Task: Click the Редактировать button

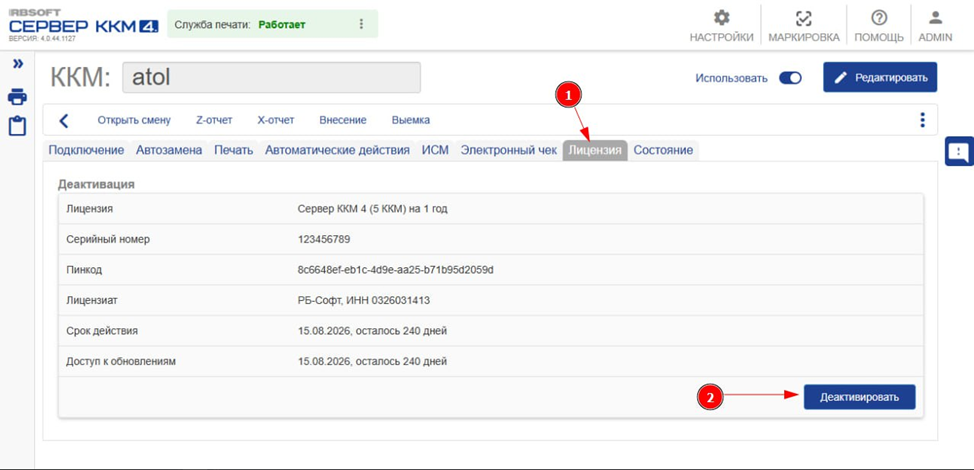Action: click(880, 77)
